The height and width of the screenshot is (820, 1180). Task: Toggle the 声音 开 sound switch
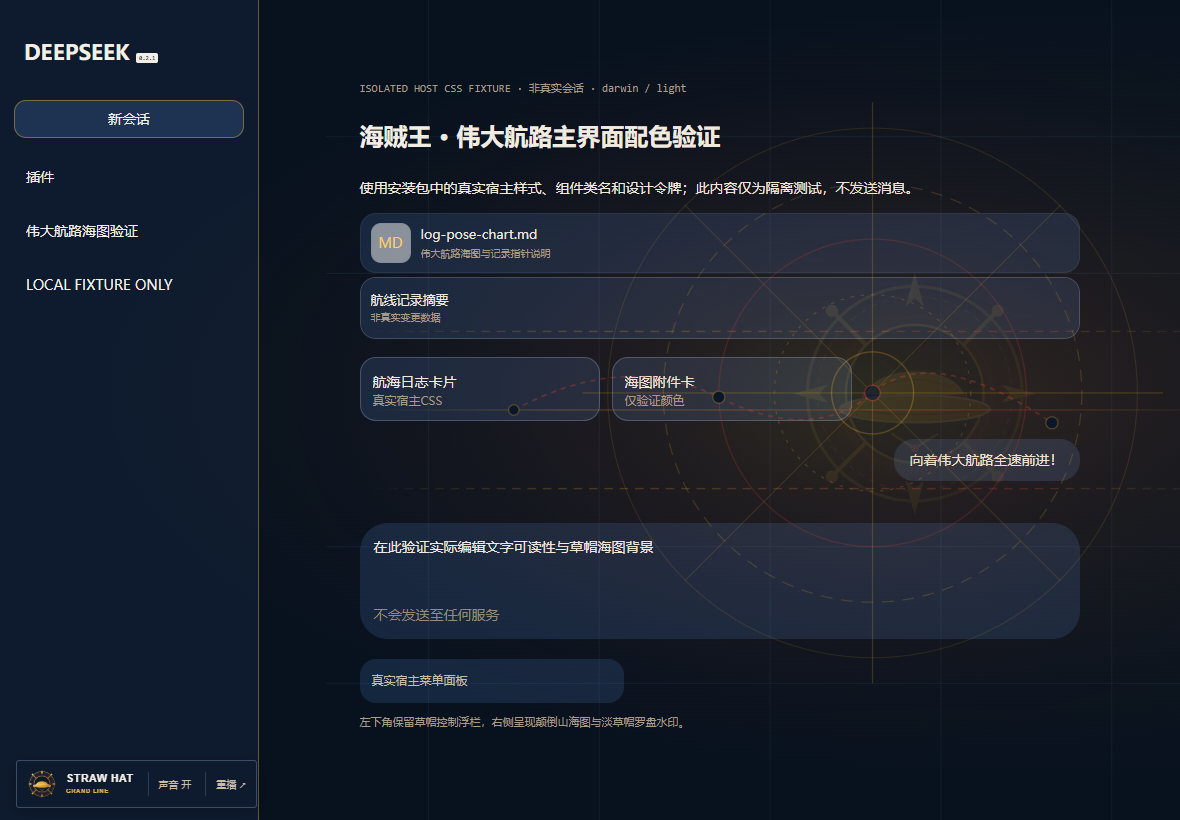tap(175, 785)
